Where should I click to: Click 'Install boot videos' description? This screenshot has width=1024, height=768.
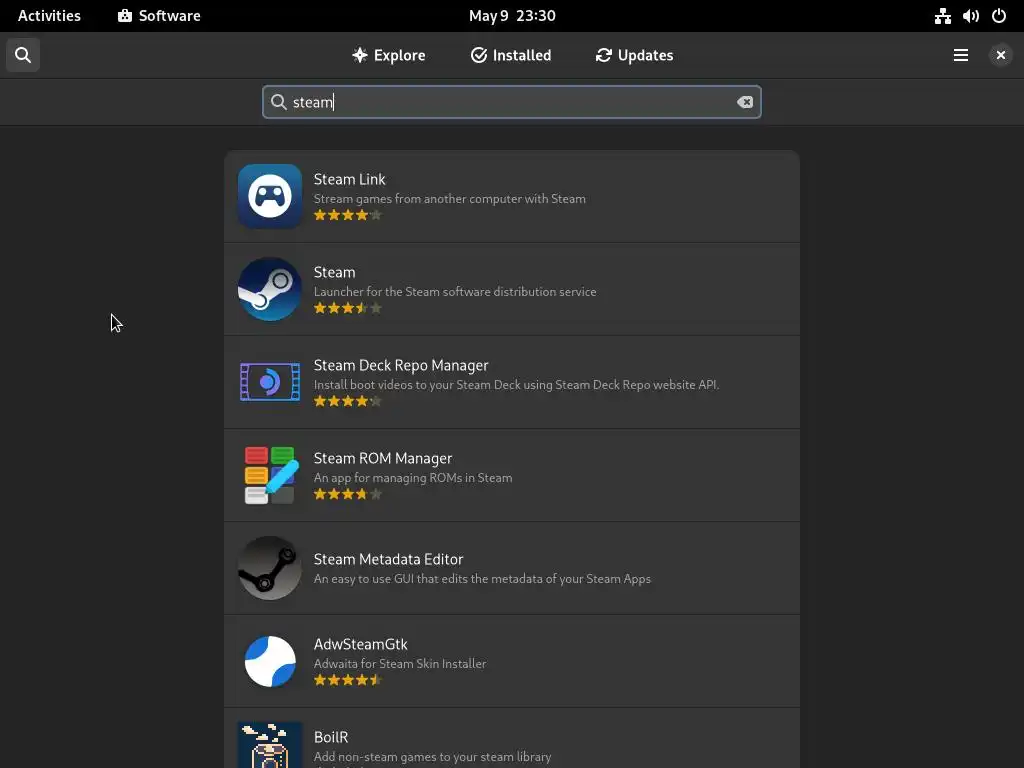tap(516, 385)
